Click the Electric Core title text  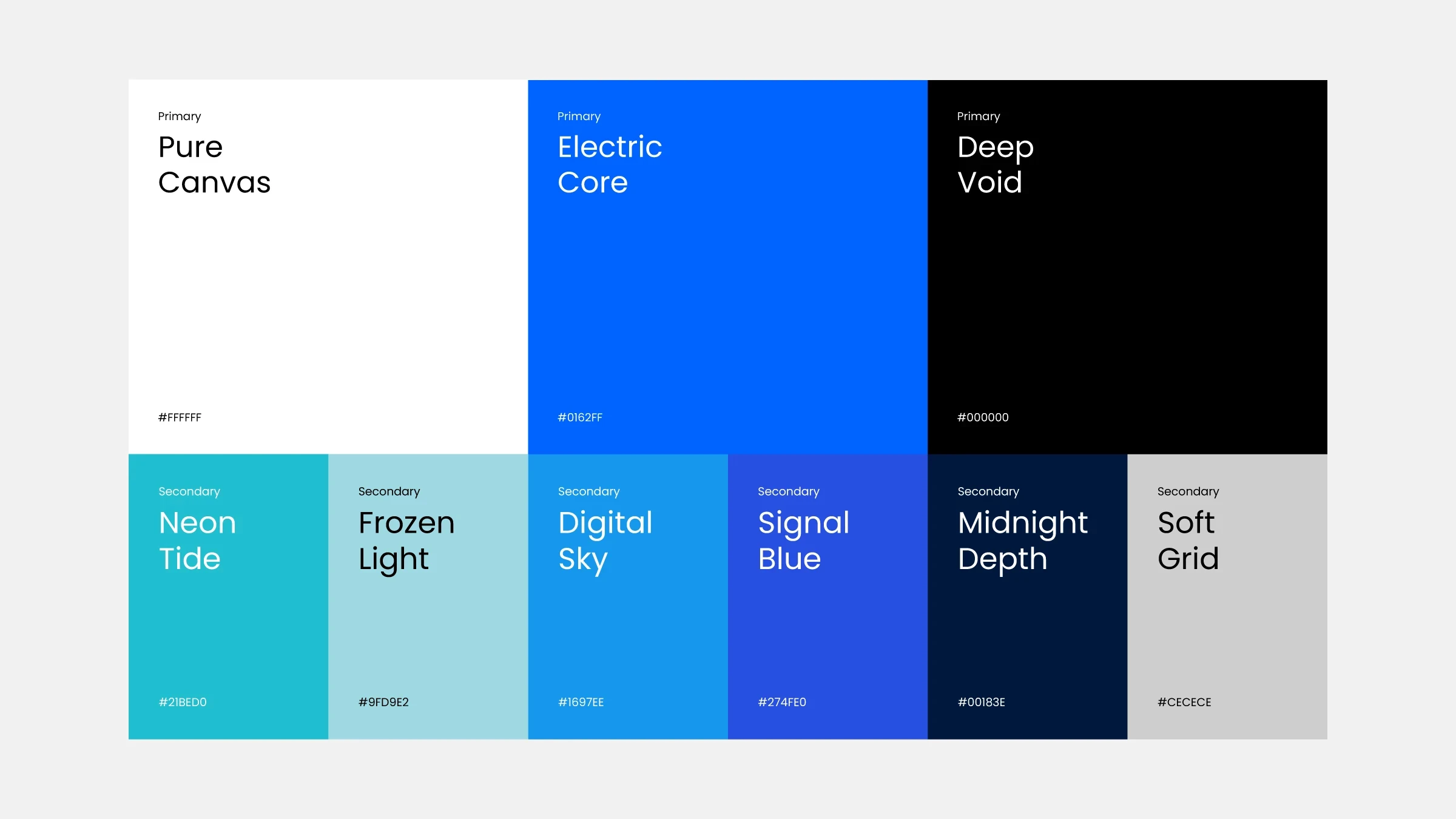pyautogui.click(x=610, y=164)
